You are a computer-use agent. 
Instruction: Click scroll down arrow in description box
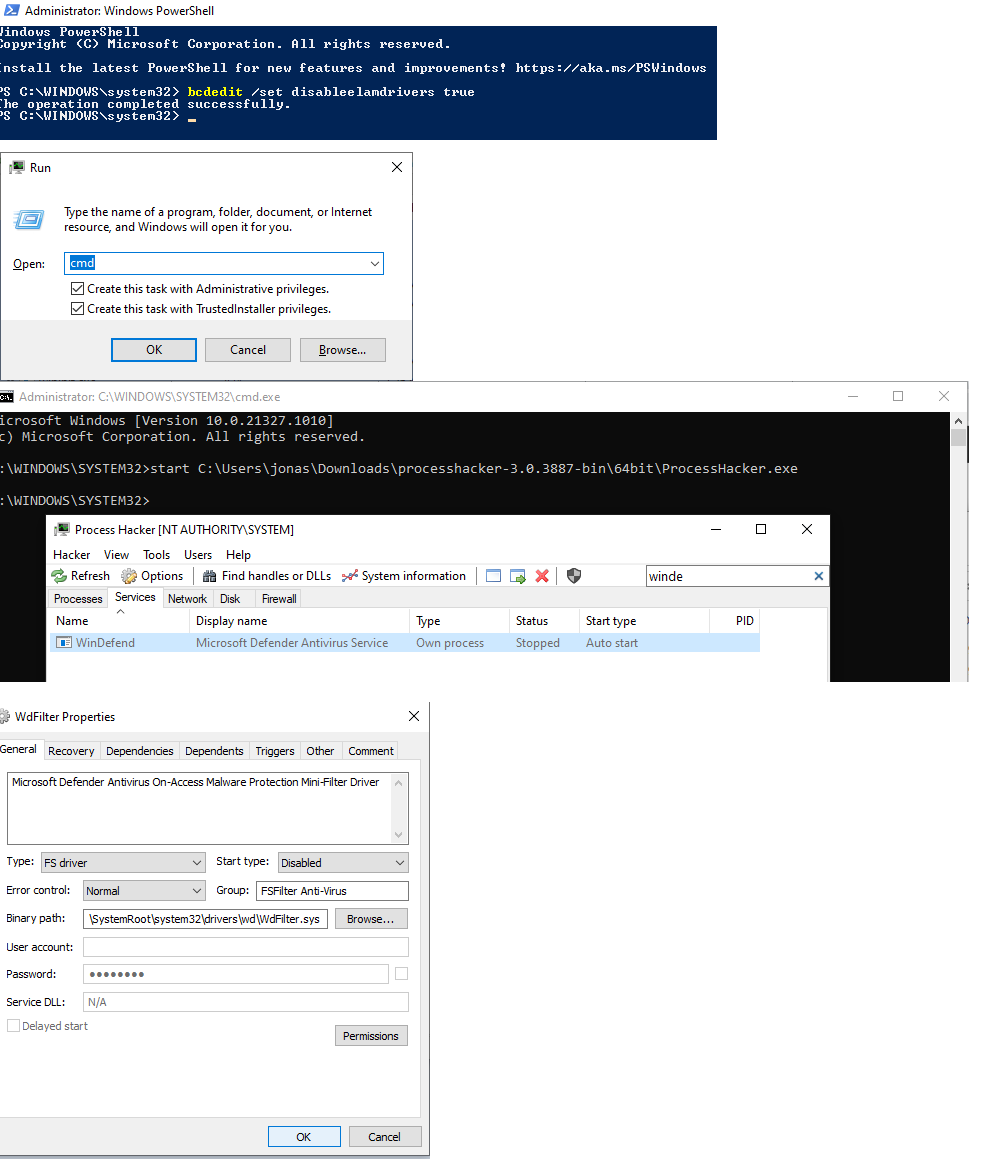click(399, 835)
